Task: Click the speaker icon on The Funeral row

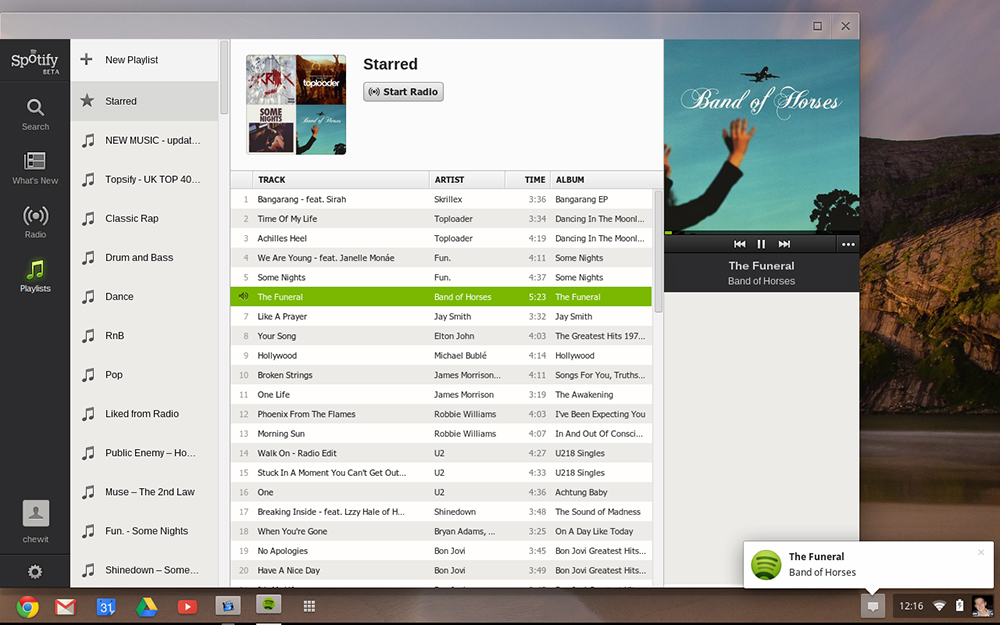Action: click(x=243, y=297)
